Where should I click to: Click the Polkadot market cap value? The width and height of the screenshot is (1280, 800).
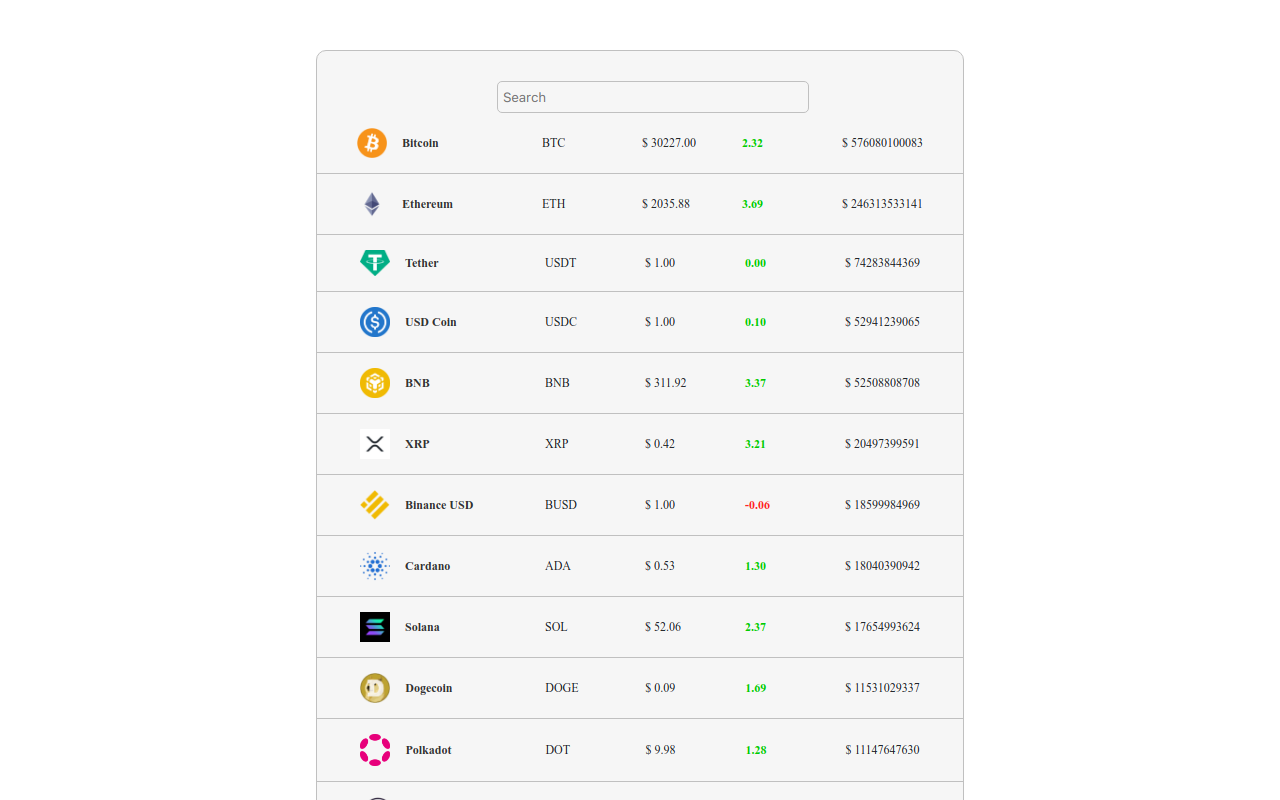pyautogui.click(x=882, y=749)
